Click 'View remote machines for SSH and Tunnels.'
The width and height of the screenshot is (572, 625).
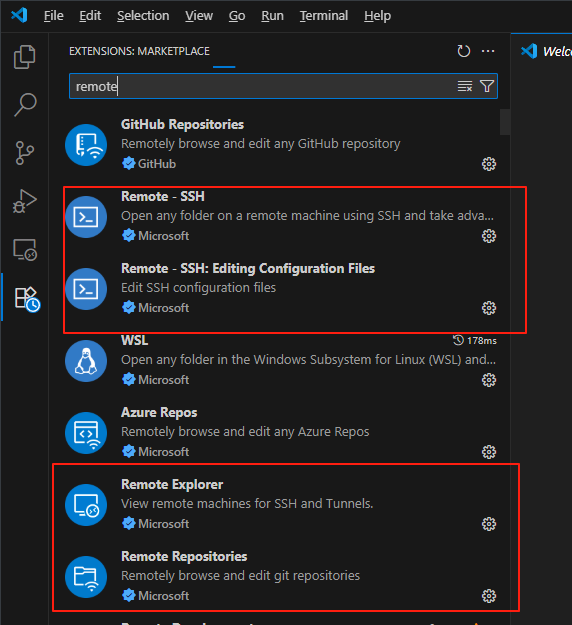(x=247, y=504)
